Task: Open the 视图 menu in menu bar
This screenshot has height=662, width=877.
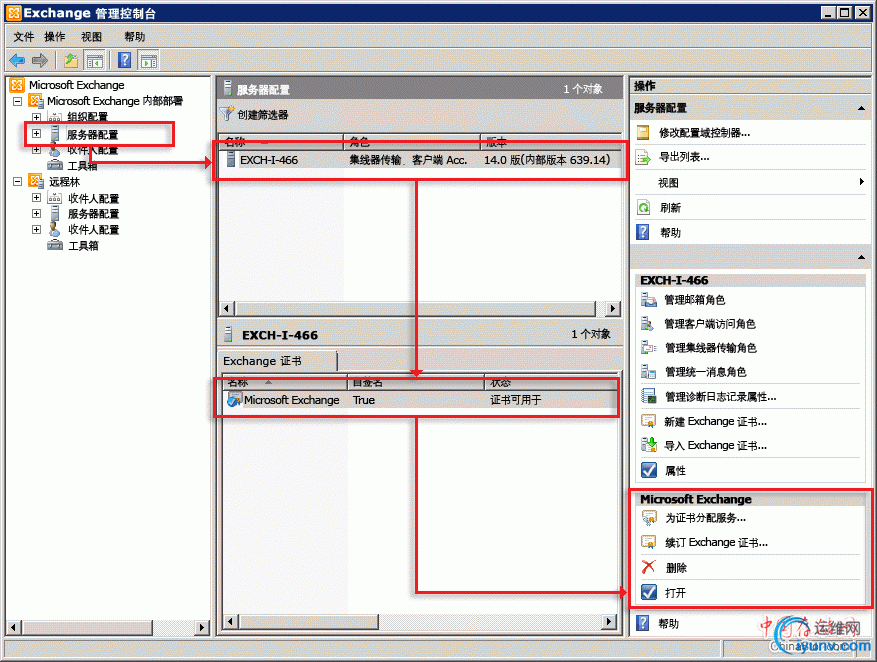Action: point(92,37)
